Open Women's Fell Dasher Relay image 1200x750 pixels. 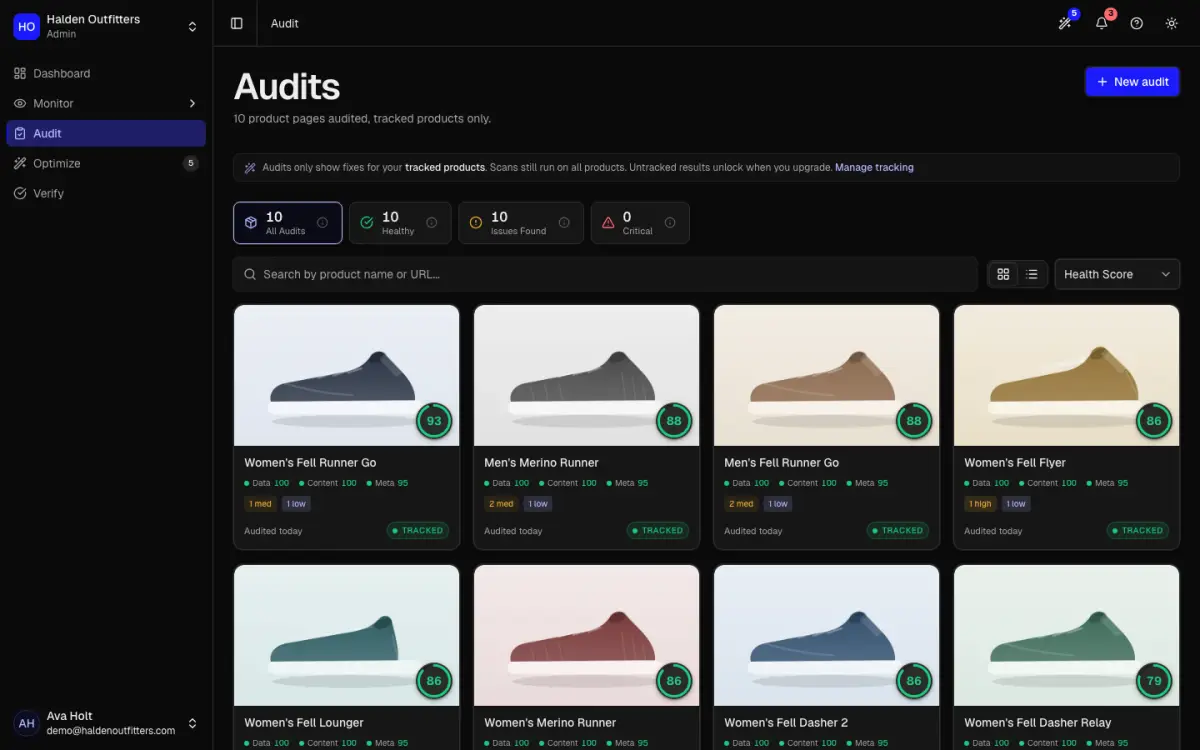[1067, 635]
